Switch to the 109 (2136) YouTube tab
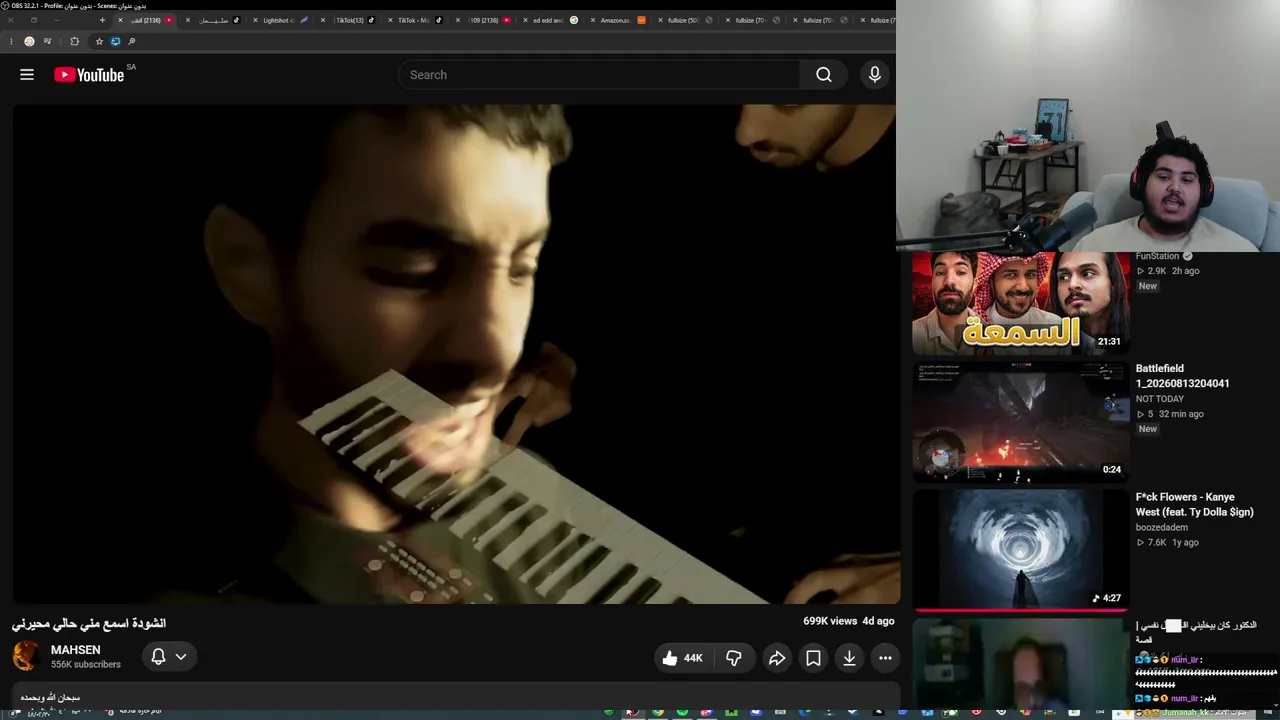Image resolution: width=1280 pixels, height=720 pixels. click(484, 20)
